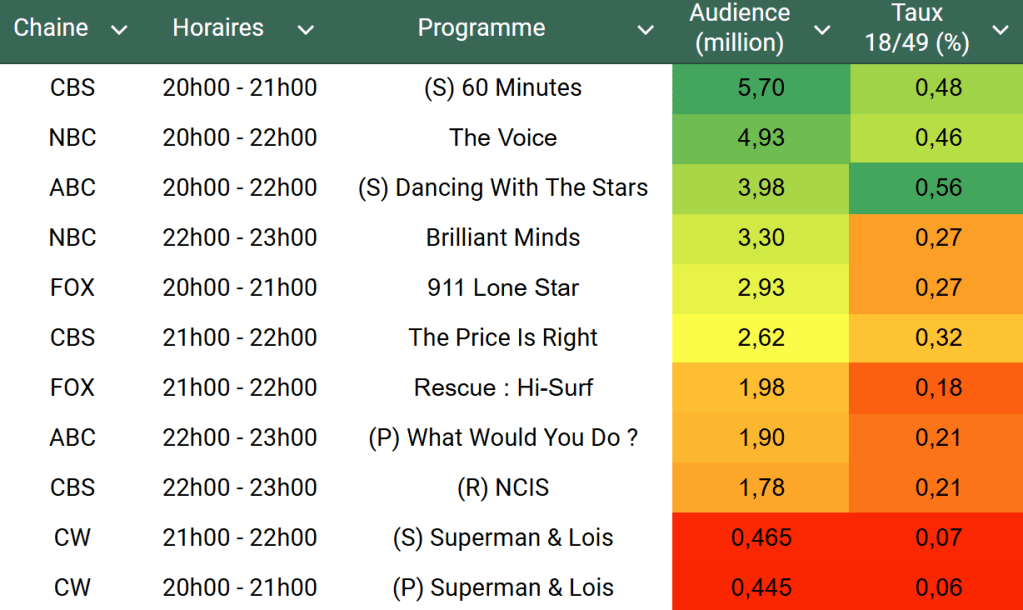Click the Brilliant Minds programme cell
The image size is (1023, 610).
pos(503,238)
